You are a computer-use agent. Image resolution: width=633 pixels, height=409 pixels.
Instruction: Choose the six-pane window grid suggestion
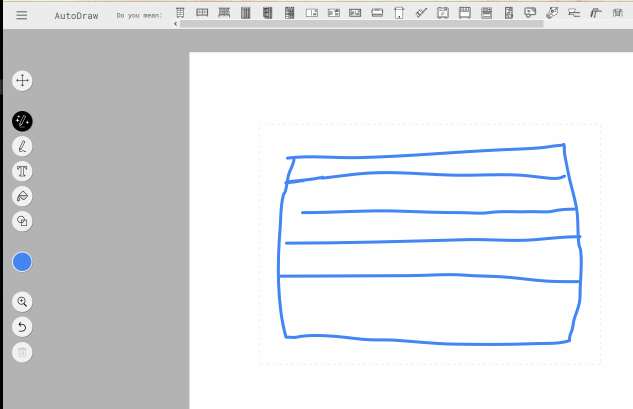pyautogui.click(x=202, y=13)
